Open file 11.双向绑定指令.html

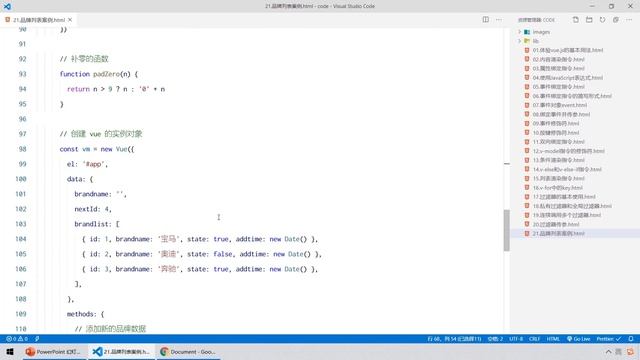(x=558, y=142)
